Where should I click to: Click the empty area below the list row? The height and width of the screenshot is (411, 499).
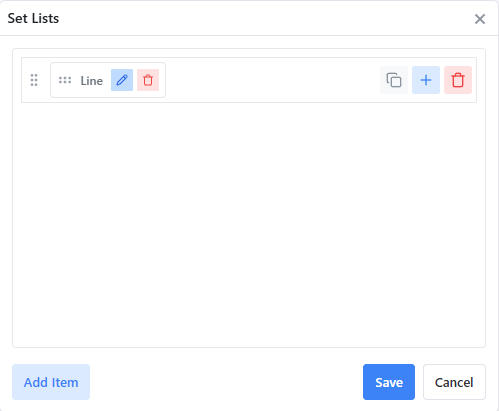click(249, 223)
